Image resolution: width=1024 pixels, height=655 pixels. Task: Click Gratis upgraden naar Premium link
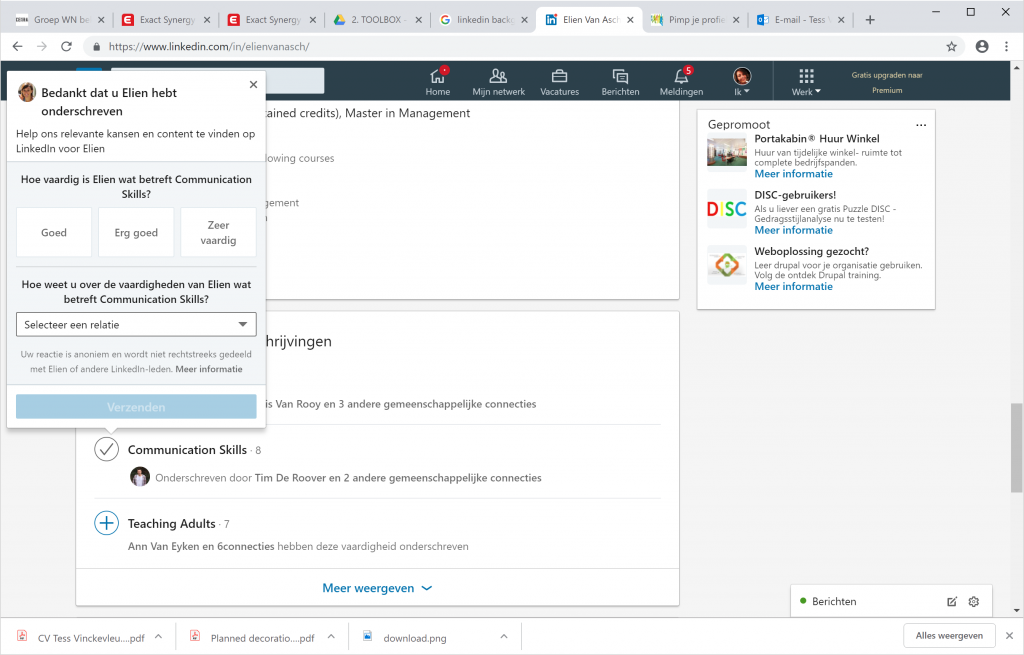[887, 82]
